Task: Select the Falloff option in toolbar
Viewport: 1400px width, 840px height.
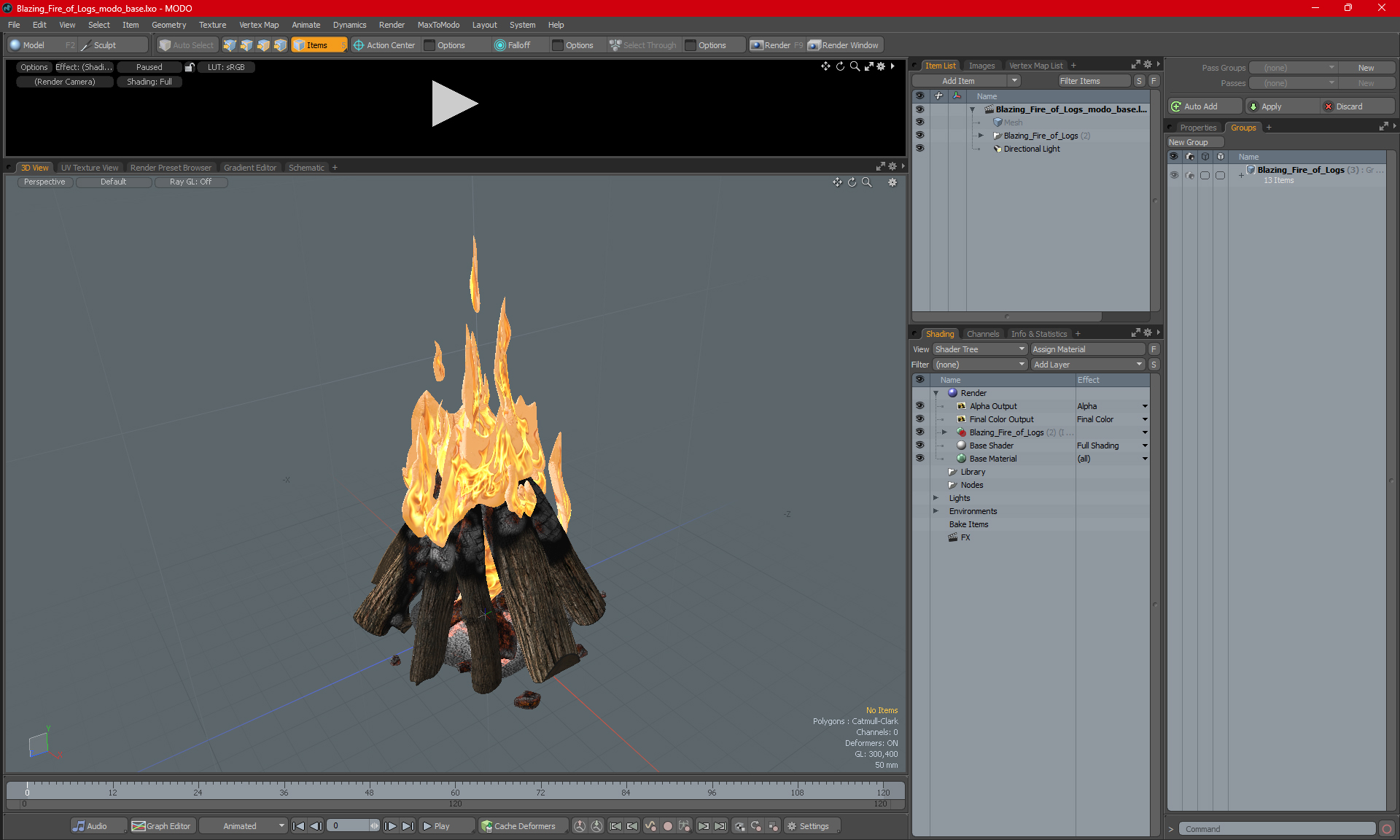Action: point(515,44)
